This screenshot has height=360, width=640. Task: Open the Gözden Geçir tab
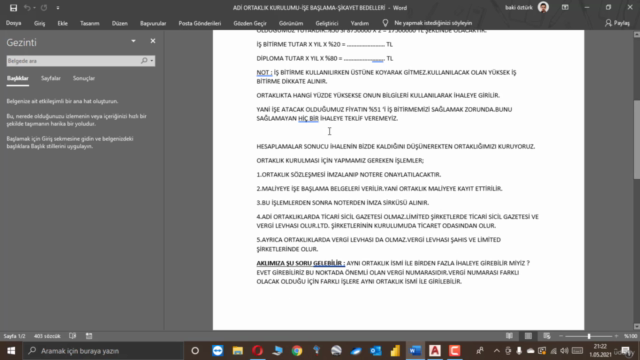click(250, 23)
